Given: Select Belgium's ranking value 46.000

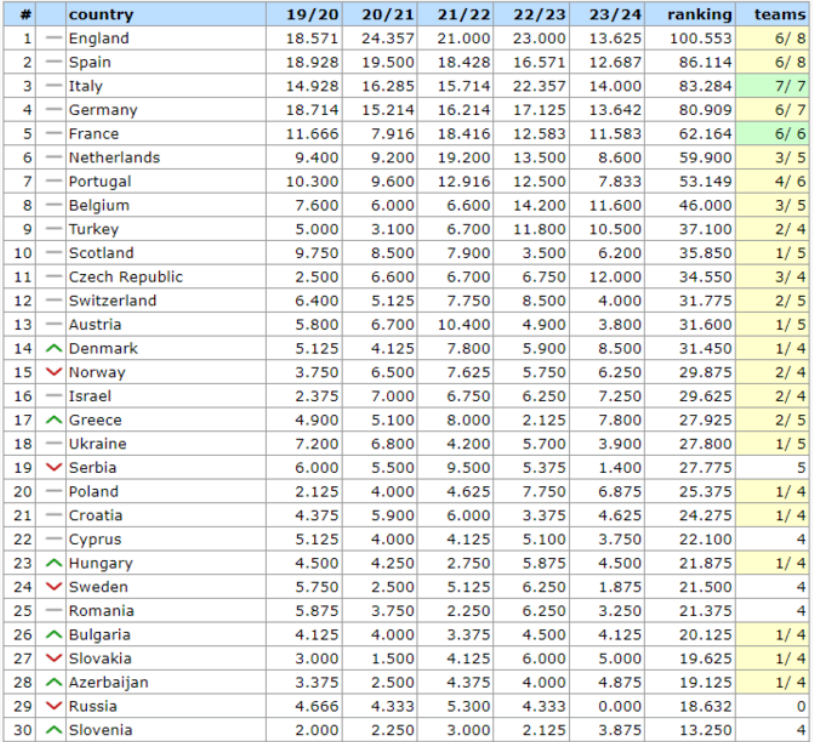Looking at the screenshot, I should [706, 205].
